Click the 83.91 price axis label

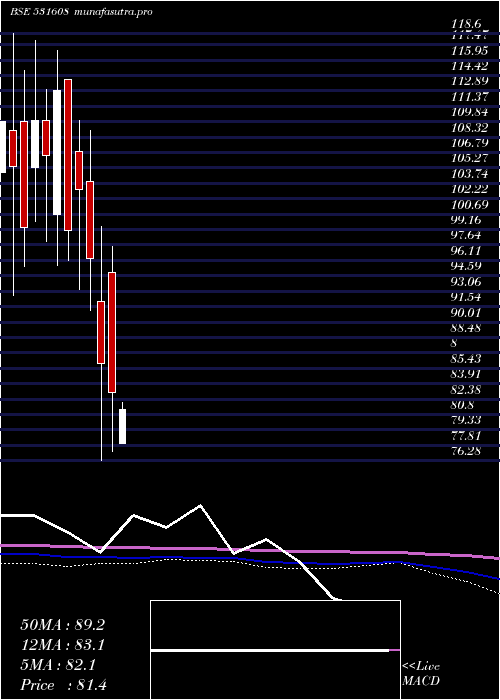(x=467, y=375)
